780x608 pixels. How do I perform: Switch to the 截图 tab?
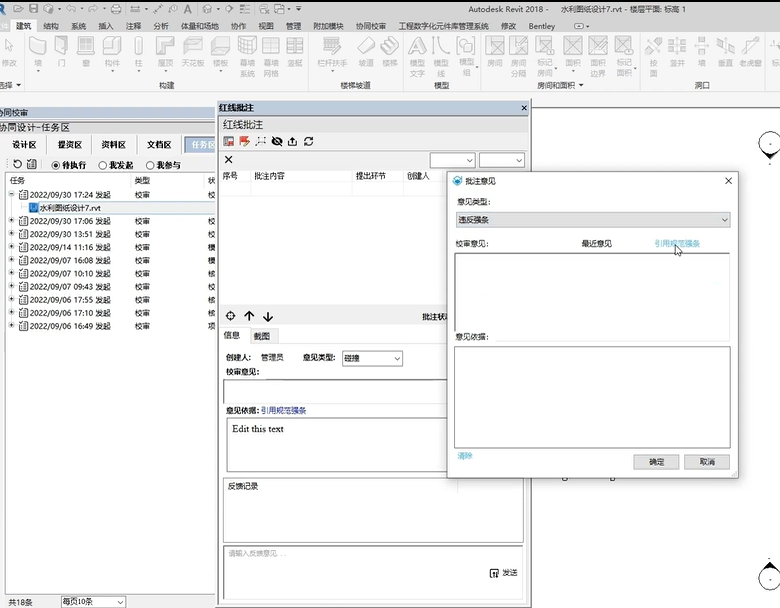coord(261,336)
